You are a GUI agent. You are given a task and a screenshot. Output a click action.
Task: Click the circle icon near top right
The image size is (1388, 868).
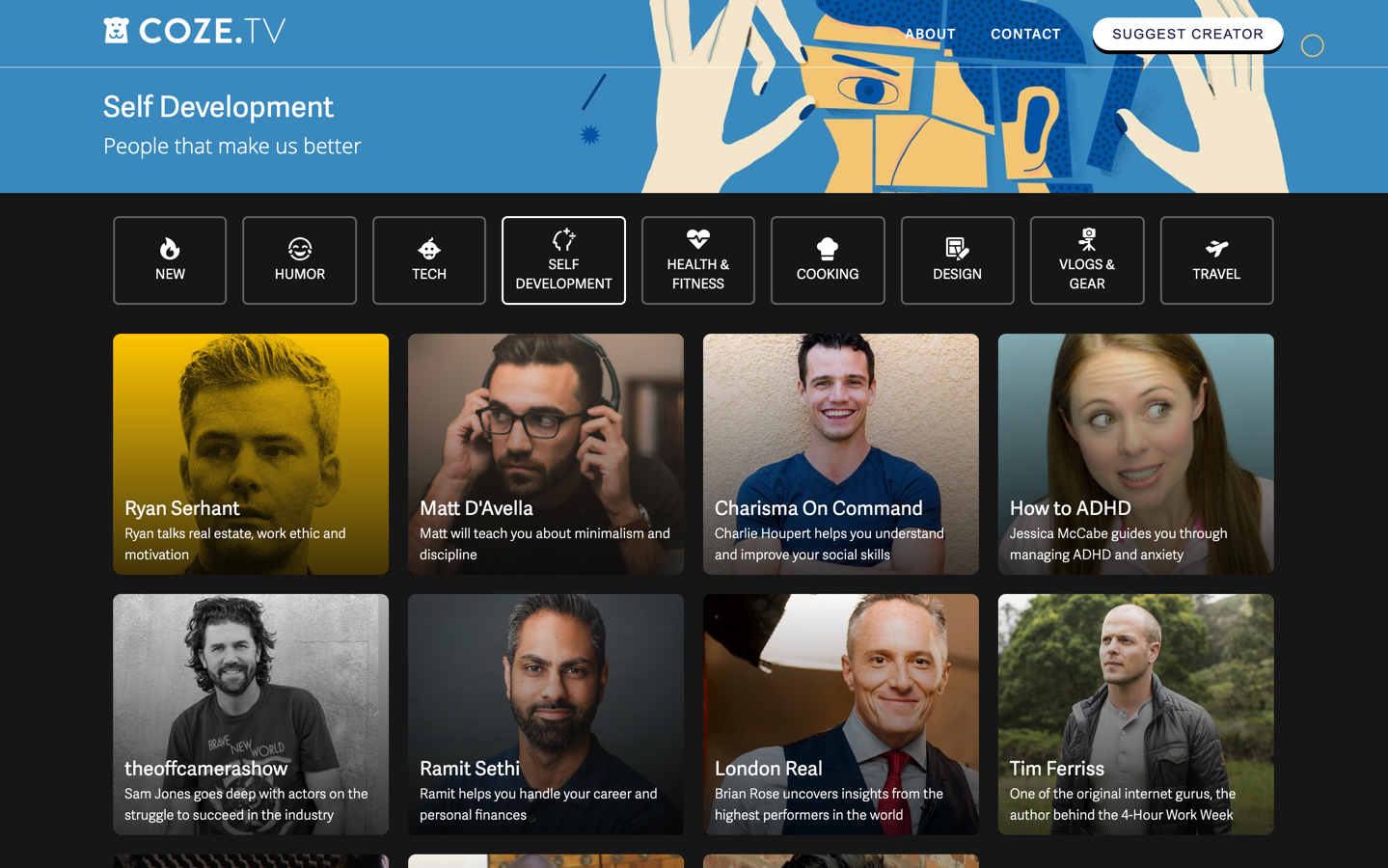(x=1312, y=45)
